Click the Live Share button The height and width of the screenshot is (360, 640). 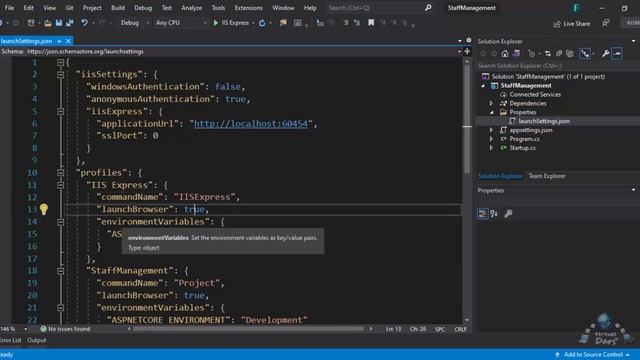tap(571, 24)
